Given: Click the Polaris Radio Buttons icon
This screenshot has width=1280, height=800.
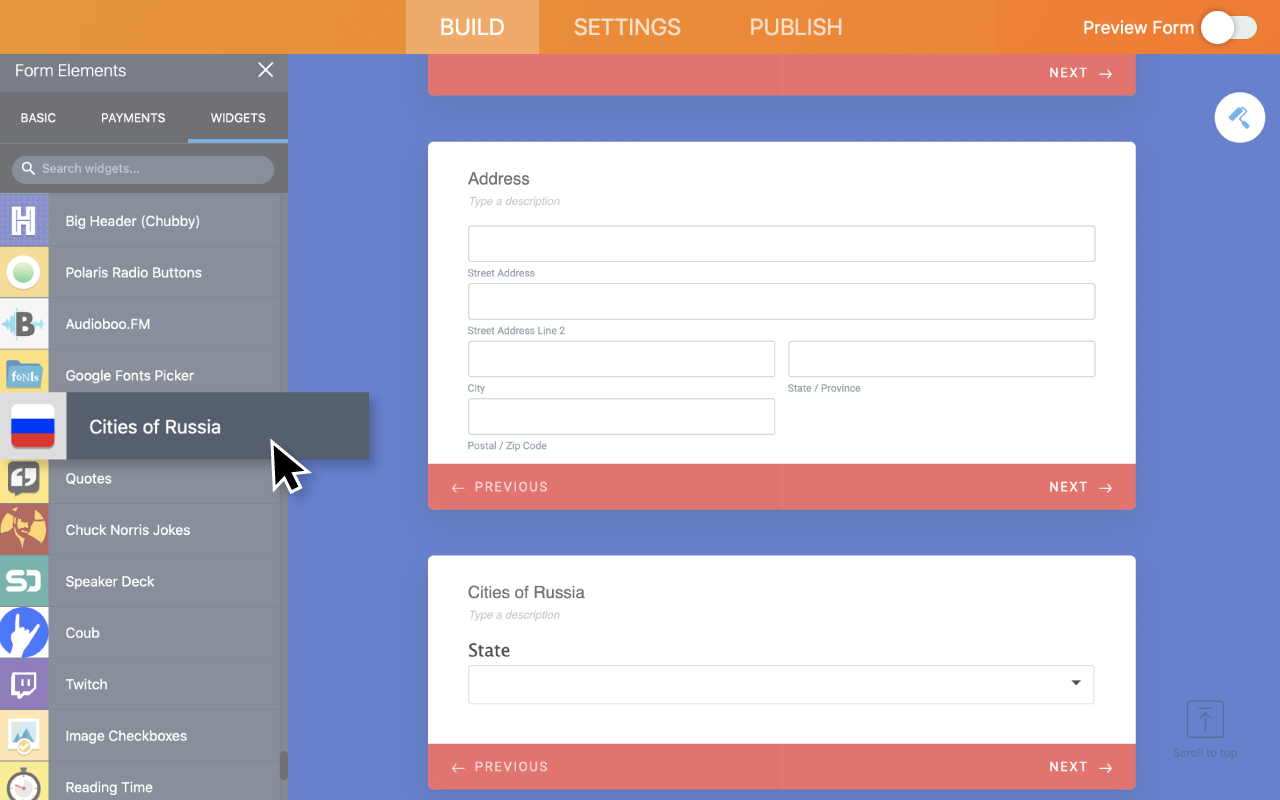Looking at the screenshot, I should click(24, 271).
